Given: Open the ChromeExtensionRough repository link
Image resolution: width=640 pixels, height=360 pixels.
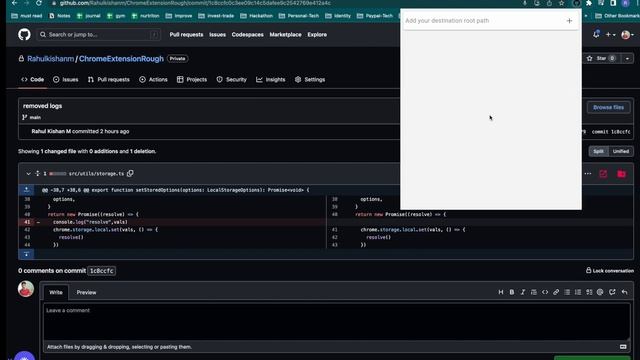Looking at the screenshot, I should pyautogui.click(x=121, y=59).
